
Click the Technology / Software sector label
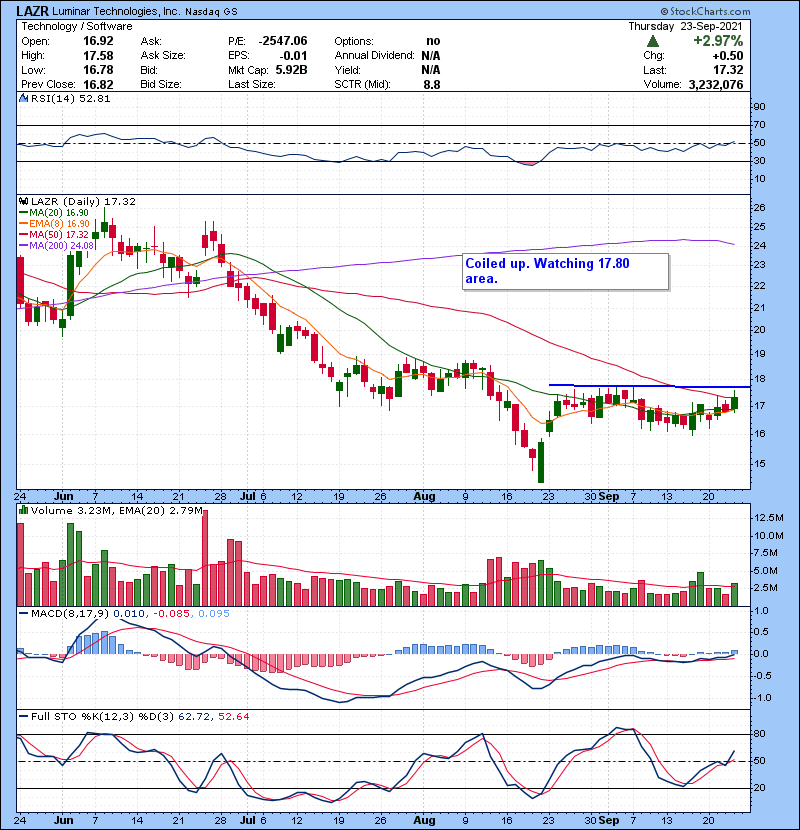pyautogui.click(x=77, y=26)
